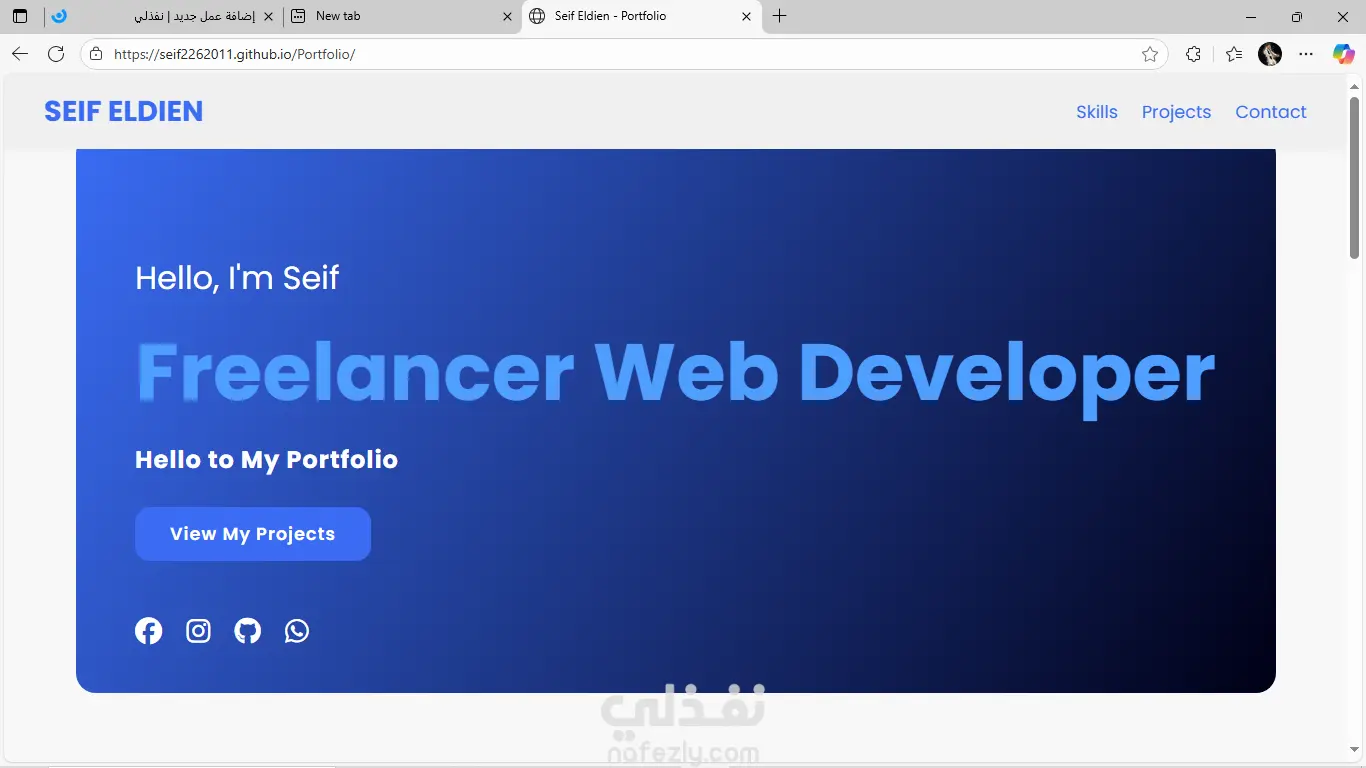Restore down the browser window
Viewport: 1366px width, 768px height.
pyautogui.click(x=1297, y=16)
